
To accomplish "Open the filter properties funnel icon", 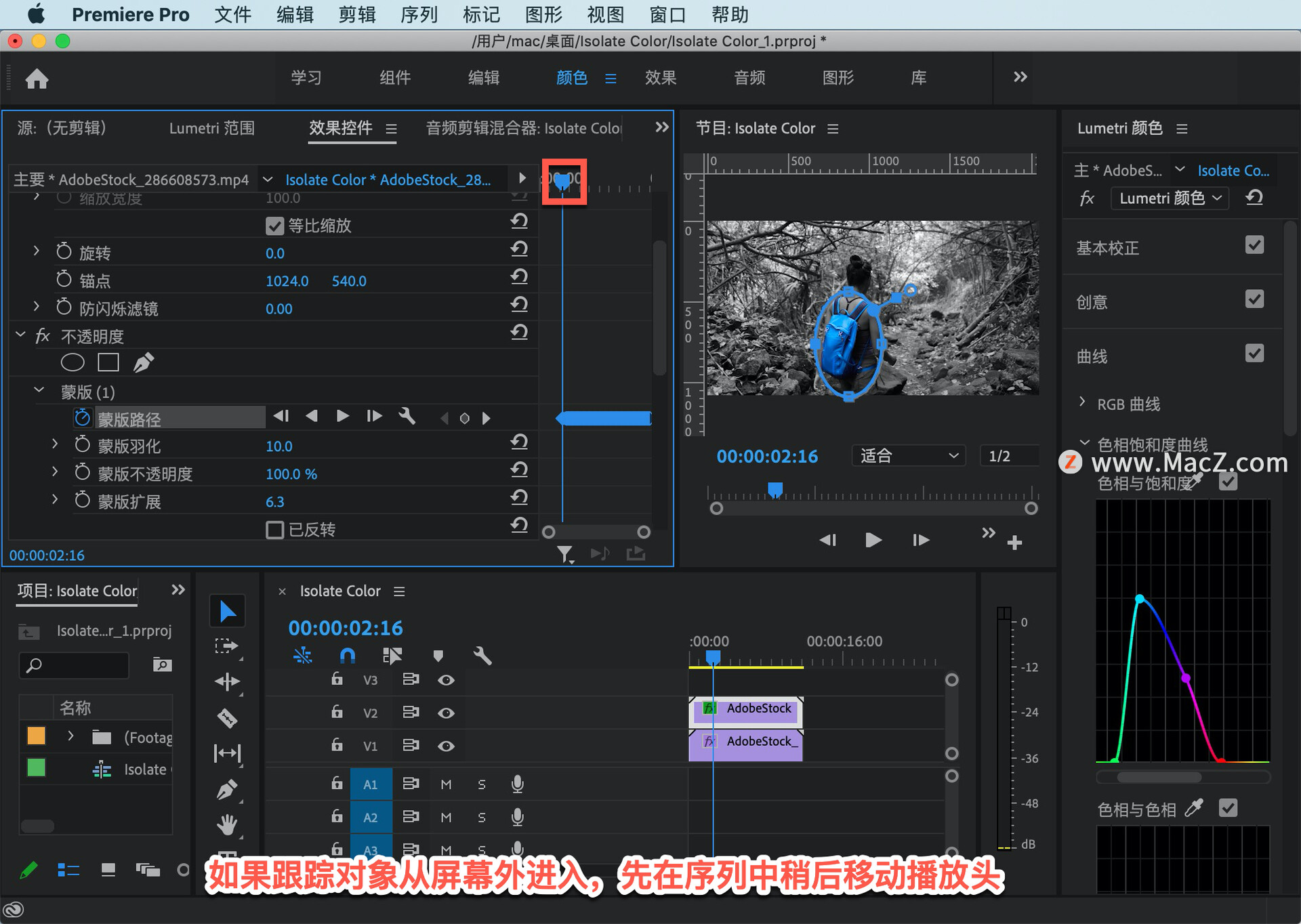I will 565,555.
